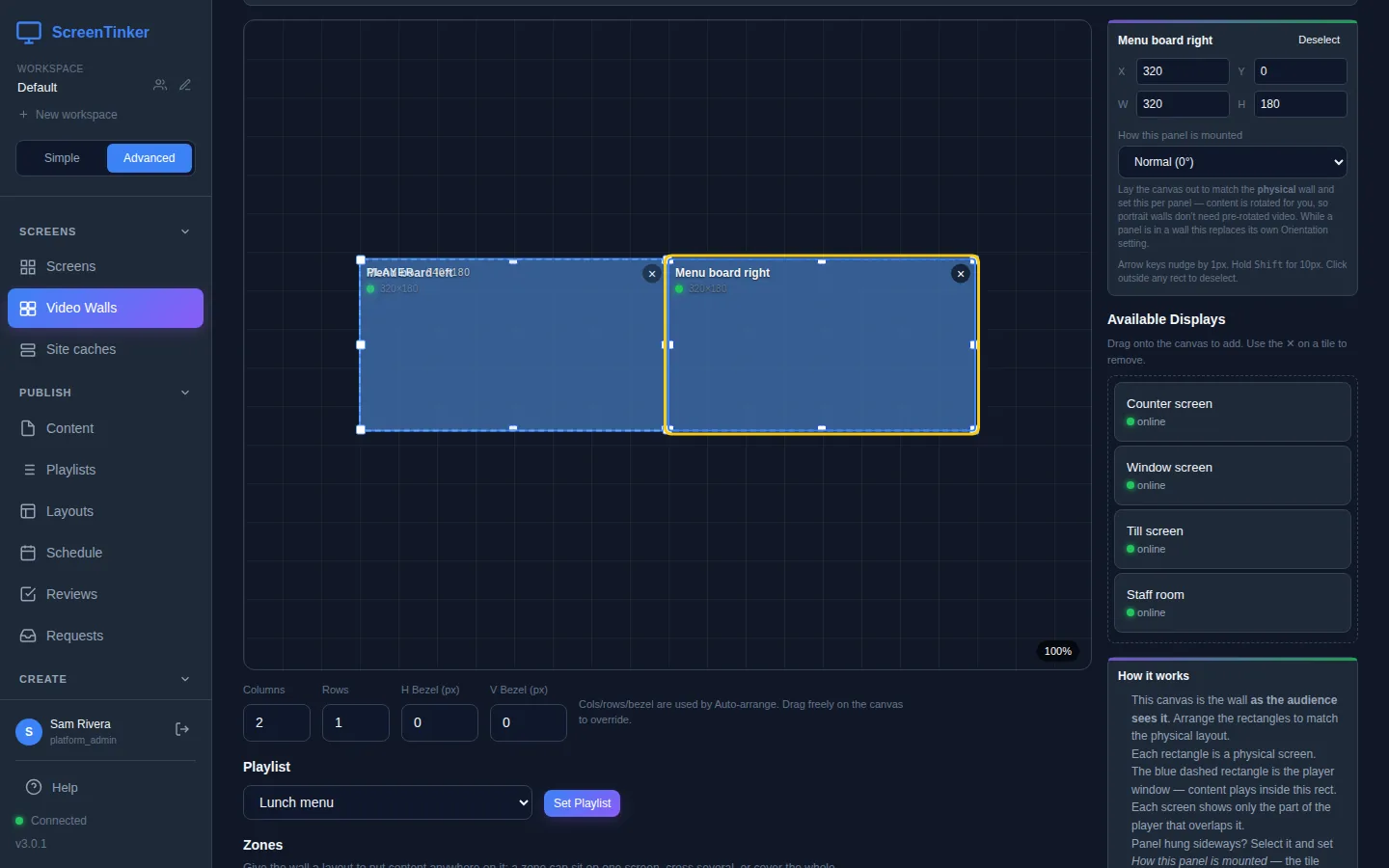The width and height of the screenshot is (1389, 868).
Task: Collapse the PUBLISH section
Action: (x=185, y=393)
